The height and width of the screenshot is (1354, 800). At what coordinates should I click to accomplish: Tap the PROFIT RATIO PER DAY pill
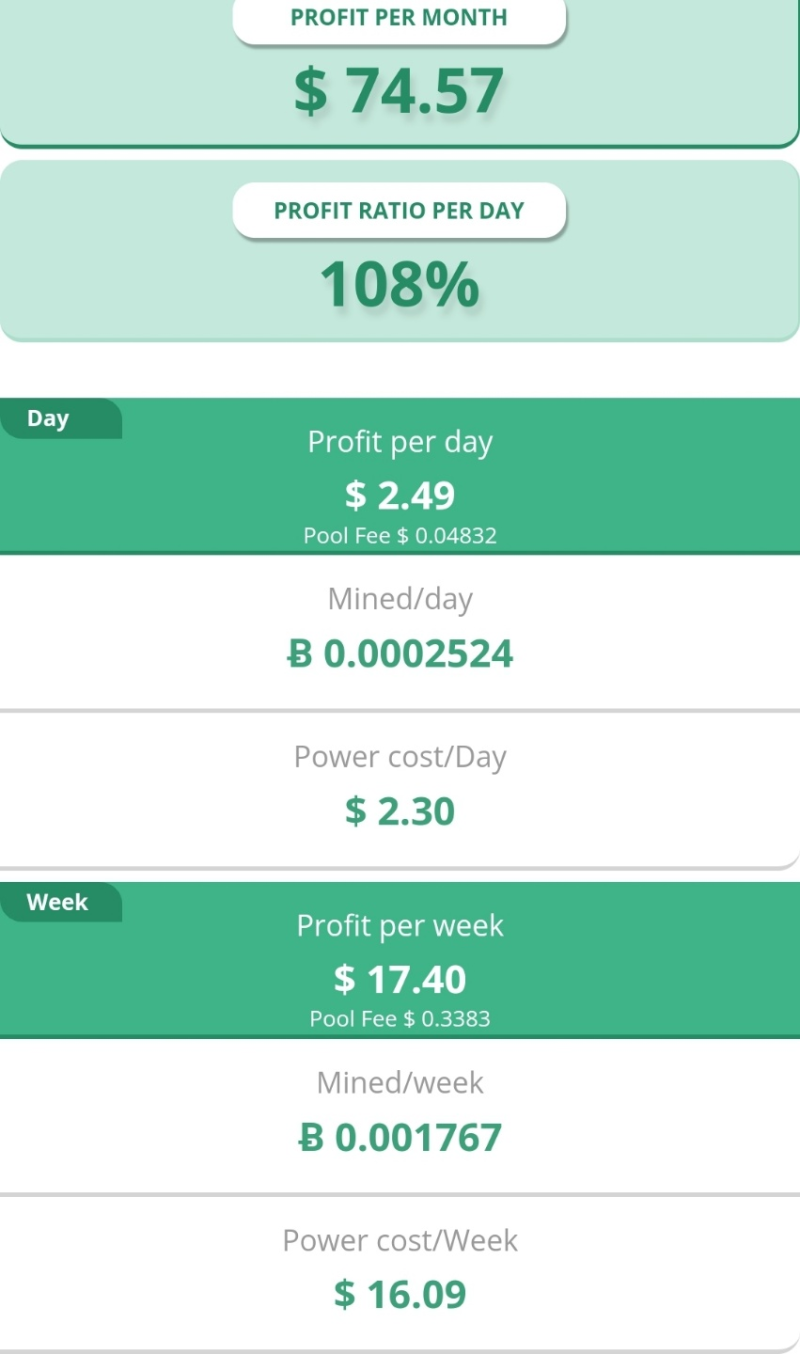click(399, 211)
